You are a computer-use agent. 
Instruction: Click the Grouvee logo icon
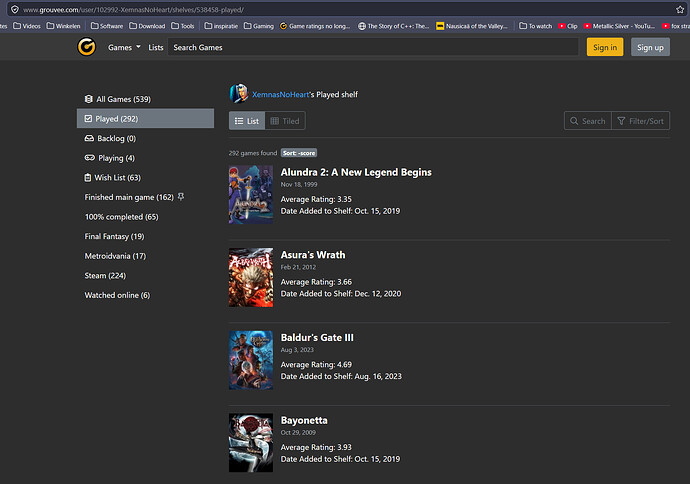[x=87, y=47]
